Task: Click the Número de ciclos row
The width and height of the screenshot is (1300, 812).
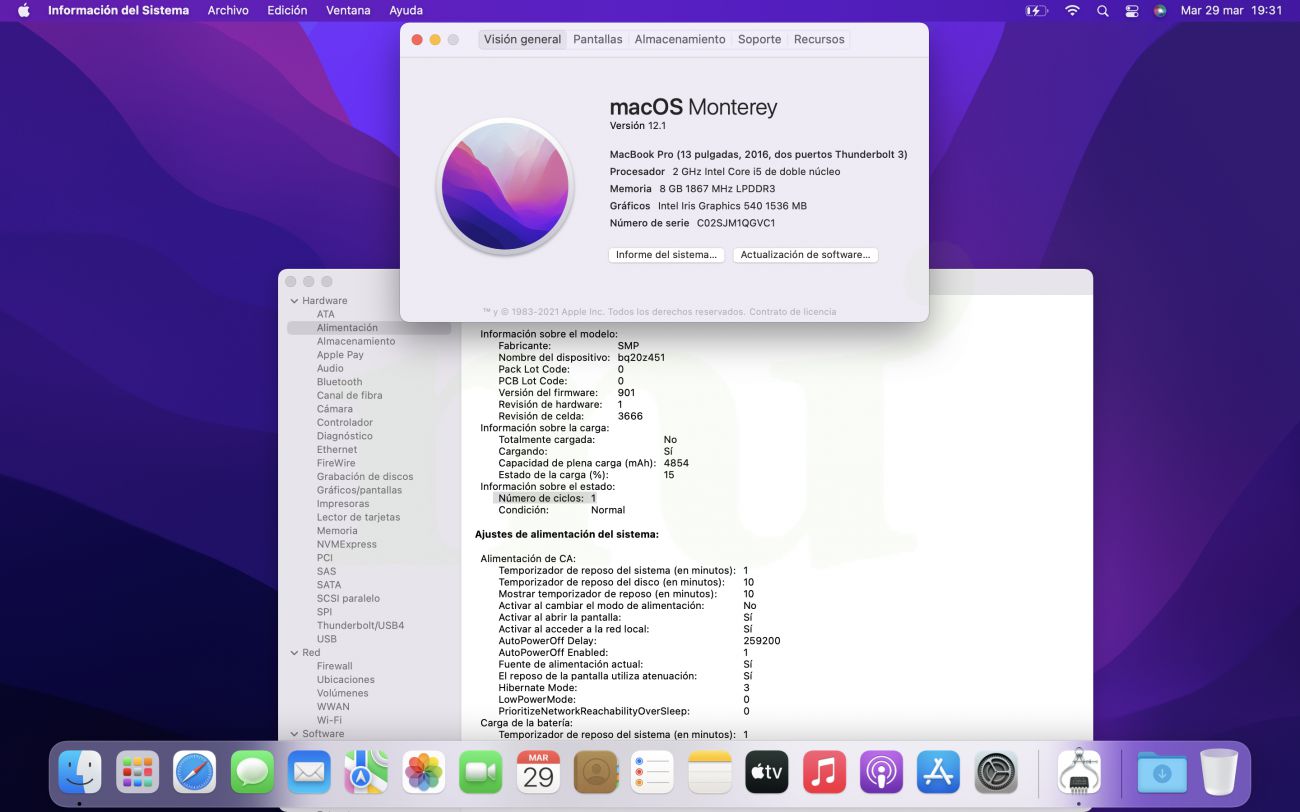Action: click(x=546, y=498)
